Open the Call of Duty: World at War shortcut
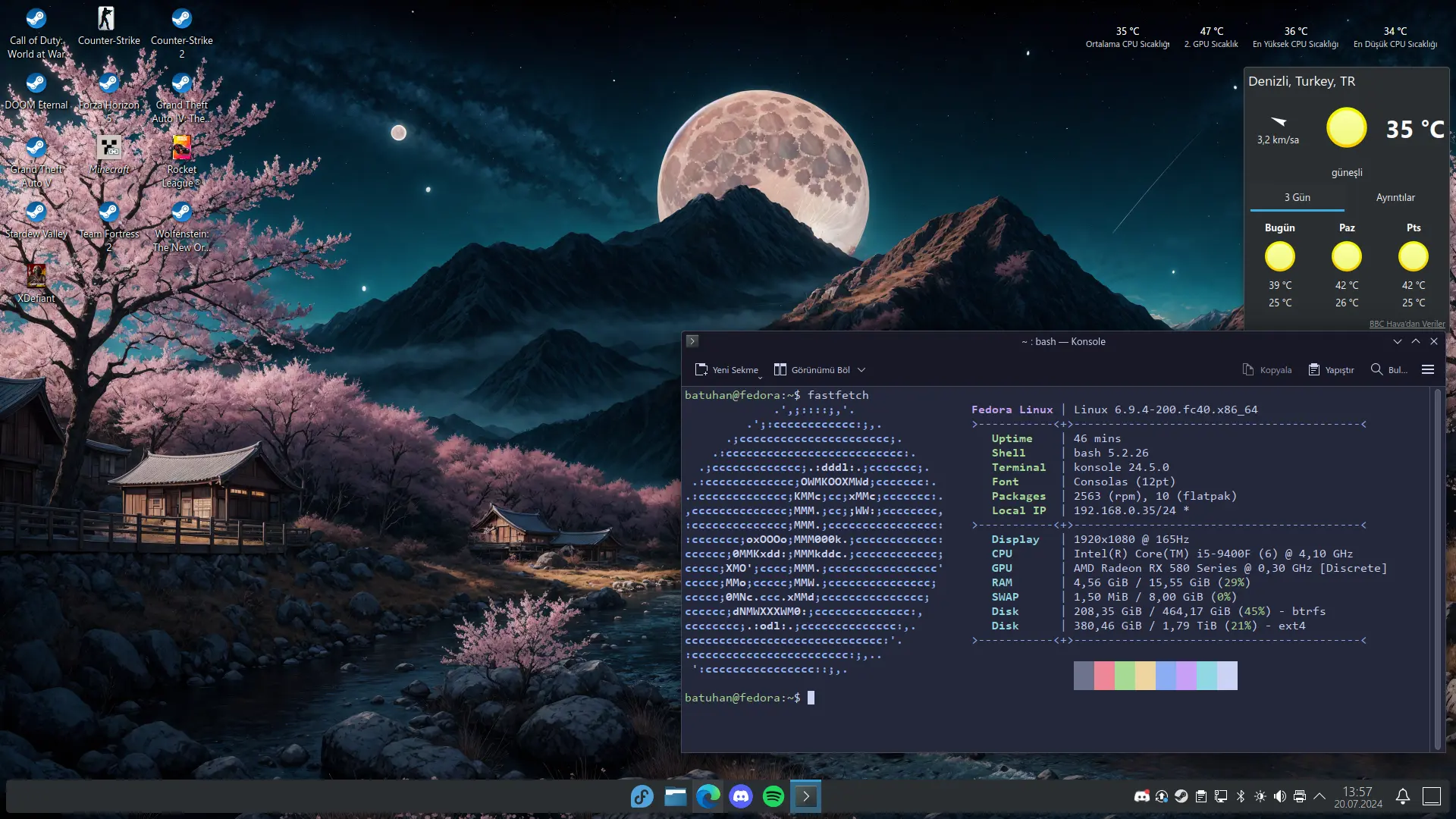Viewport: 1456px width, 819px height. click(x=36, y=33)
